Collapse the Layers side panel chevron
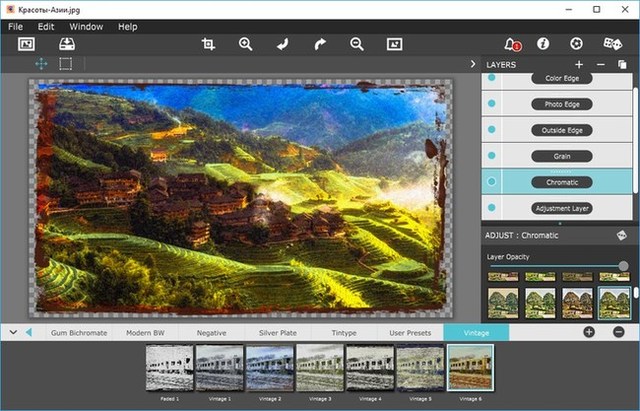Screen dimensions: 640x411 [x=473, y=64]
